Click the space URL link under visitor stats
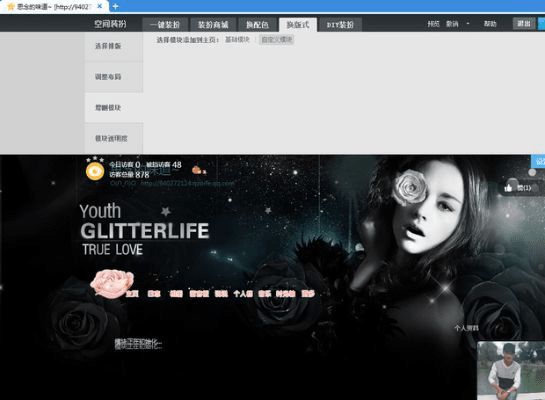This screenshot has height=400, width=545. [188, 183]
